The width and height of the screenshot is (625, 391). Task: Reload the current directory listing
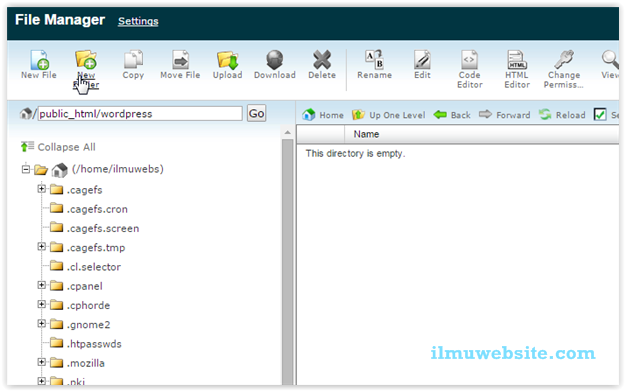pos(562,115)
